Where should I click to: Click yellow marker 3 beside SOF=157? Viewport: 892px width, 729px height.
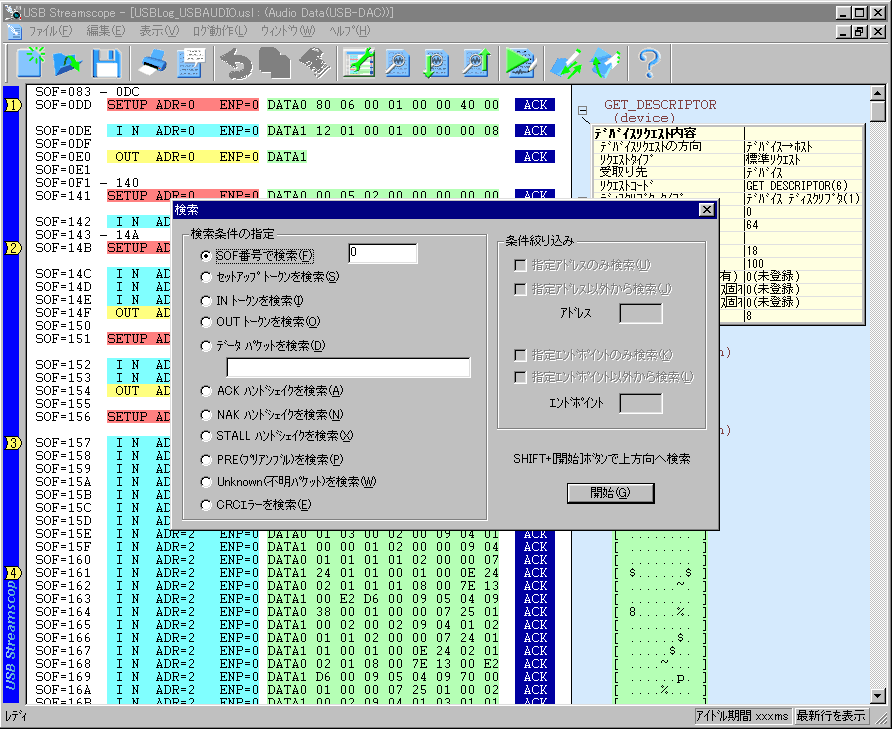pos(13,443)
